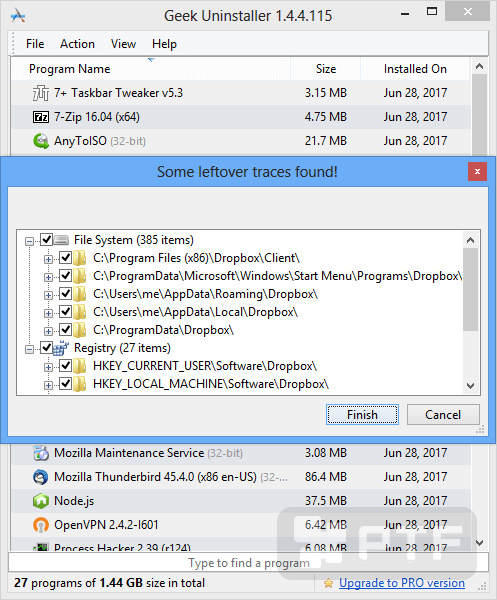Uncheck the AppData\Roaming\Dropbox checkbox
The height and width of the screenshot is (600, 497).
[65, 294]
